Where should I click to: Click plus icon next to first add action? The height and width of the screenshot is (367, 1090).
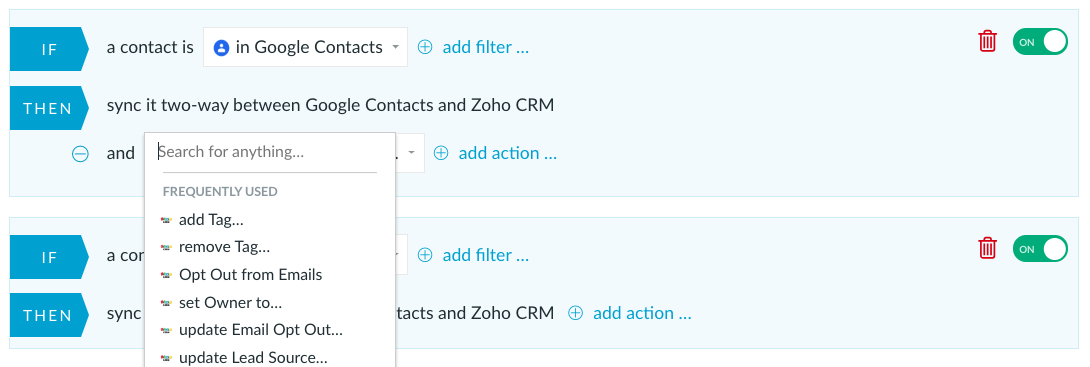pos(441,153)
